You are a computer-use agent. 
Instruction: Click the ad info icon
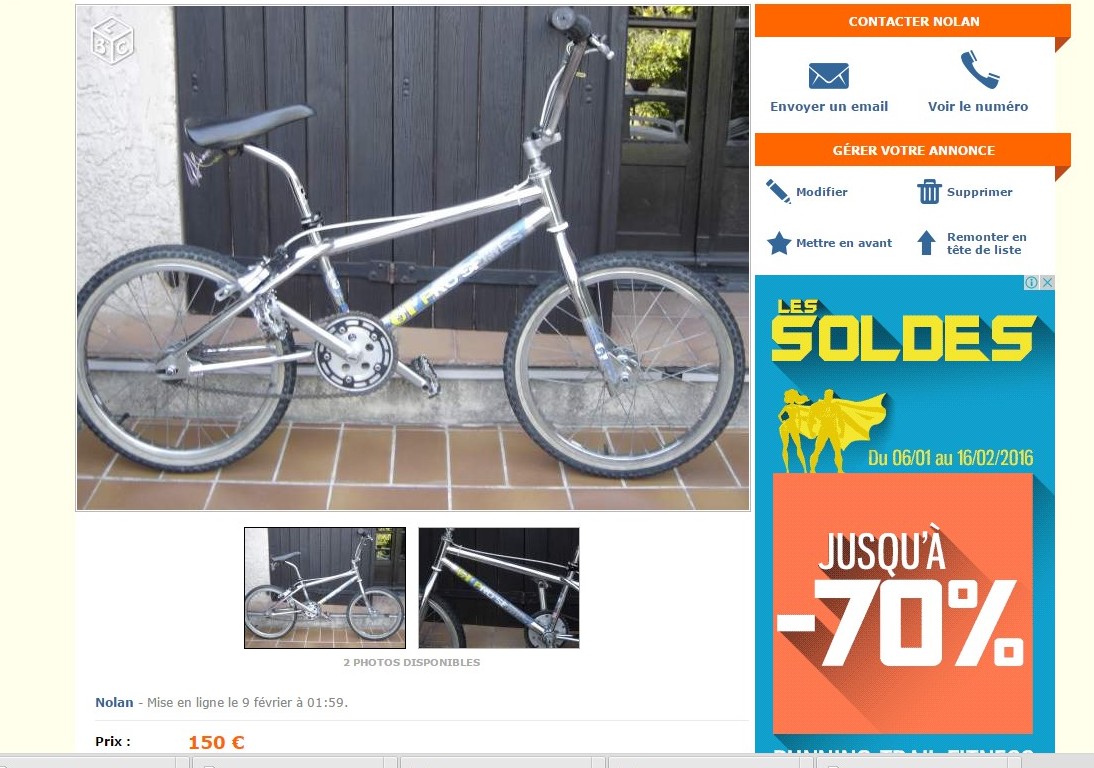point(1031,283)
